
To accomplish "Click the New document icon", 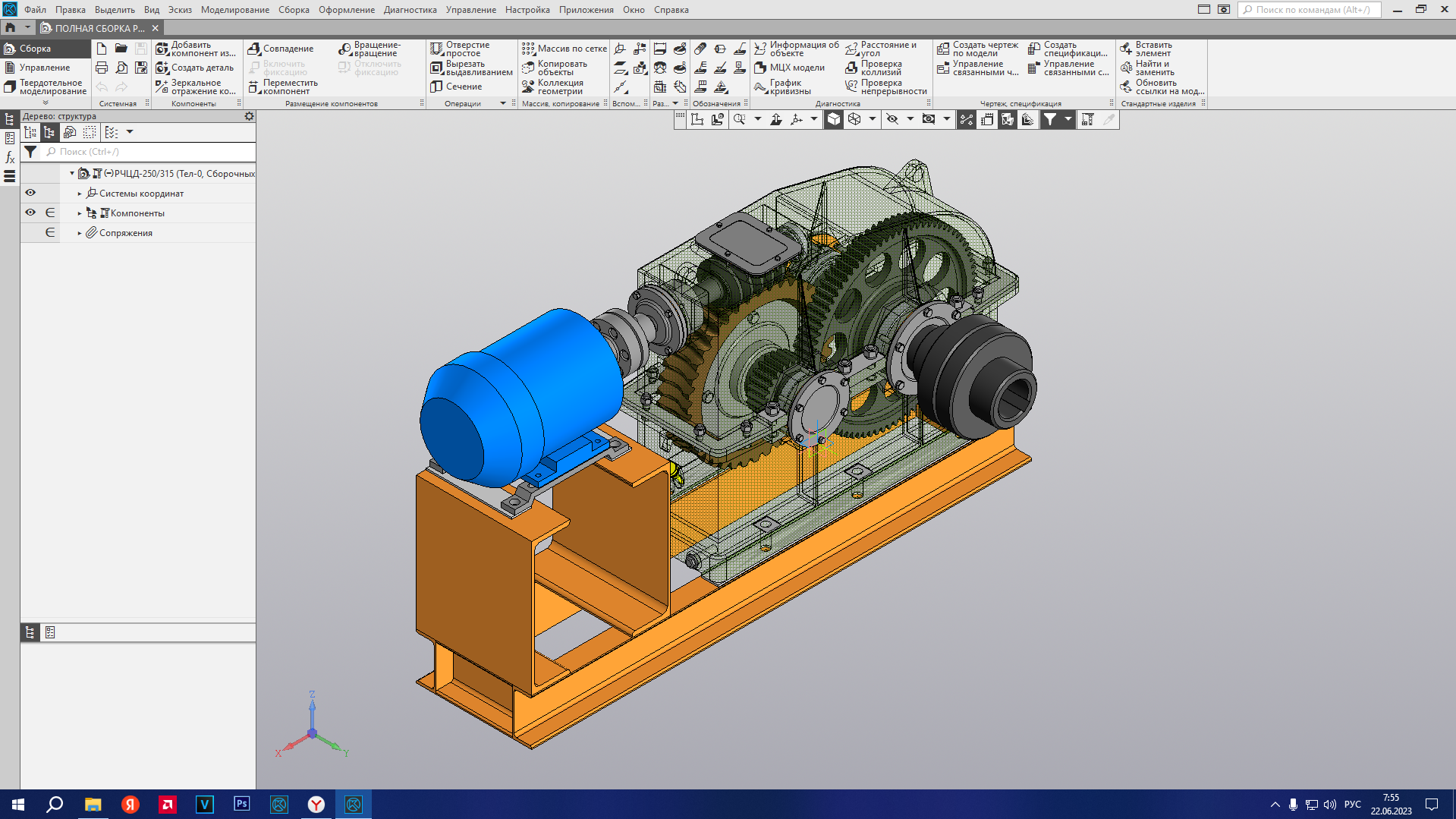I will pos(102,49).
